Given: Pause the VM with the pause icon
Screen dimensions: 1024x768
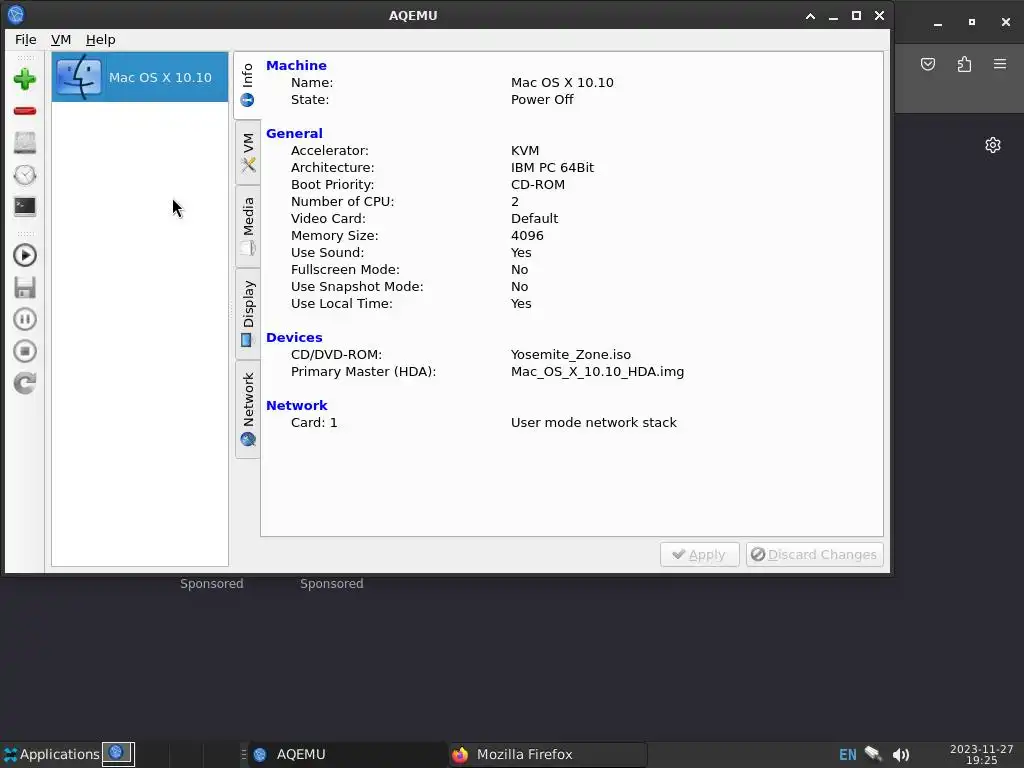Looking at the screenshot, I should (25, 319).
